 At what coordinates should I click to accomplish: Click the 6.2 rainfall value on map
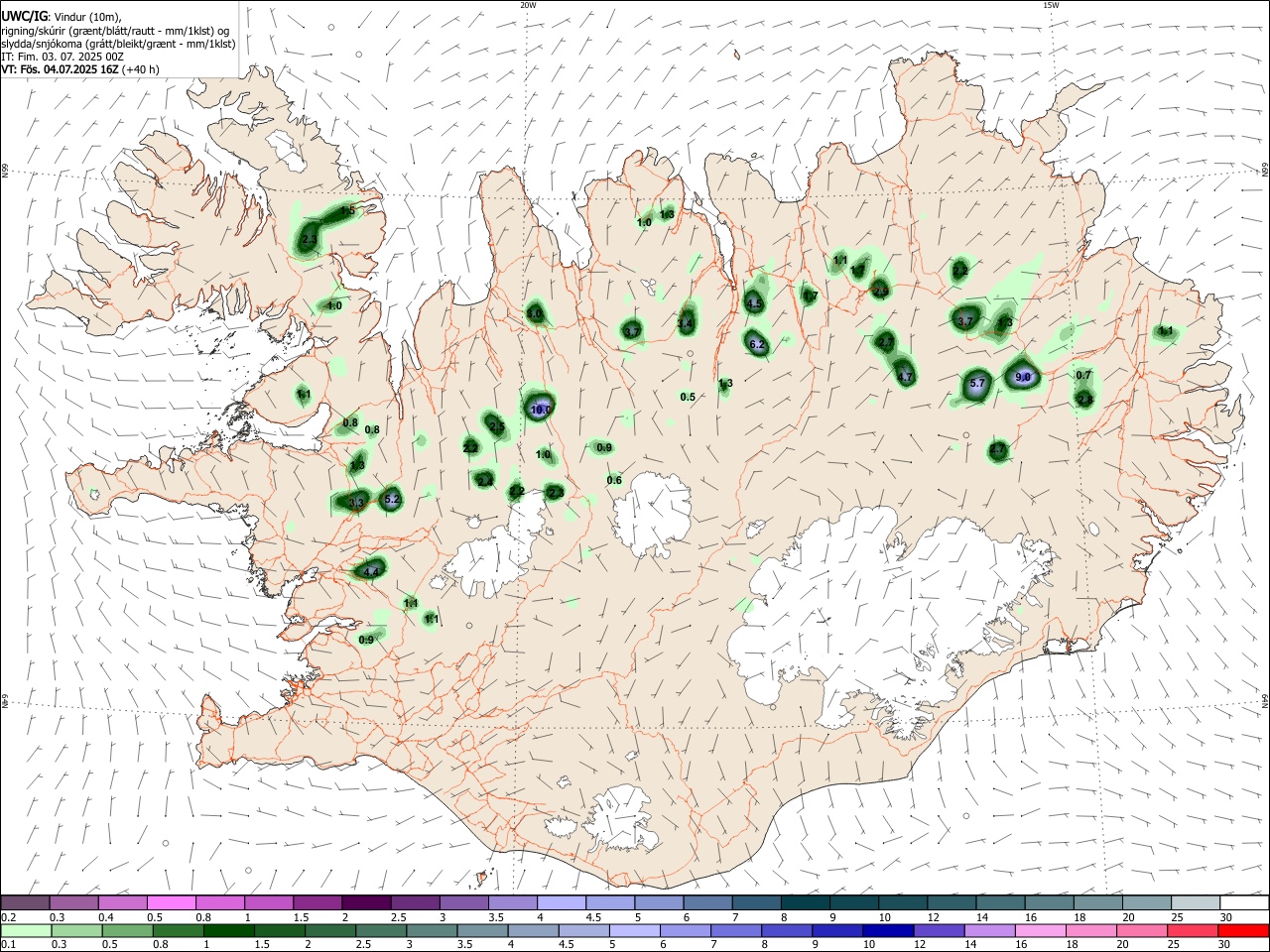757,345
